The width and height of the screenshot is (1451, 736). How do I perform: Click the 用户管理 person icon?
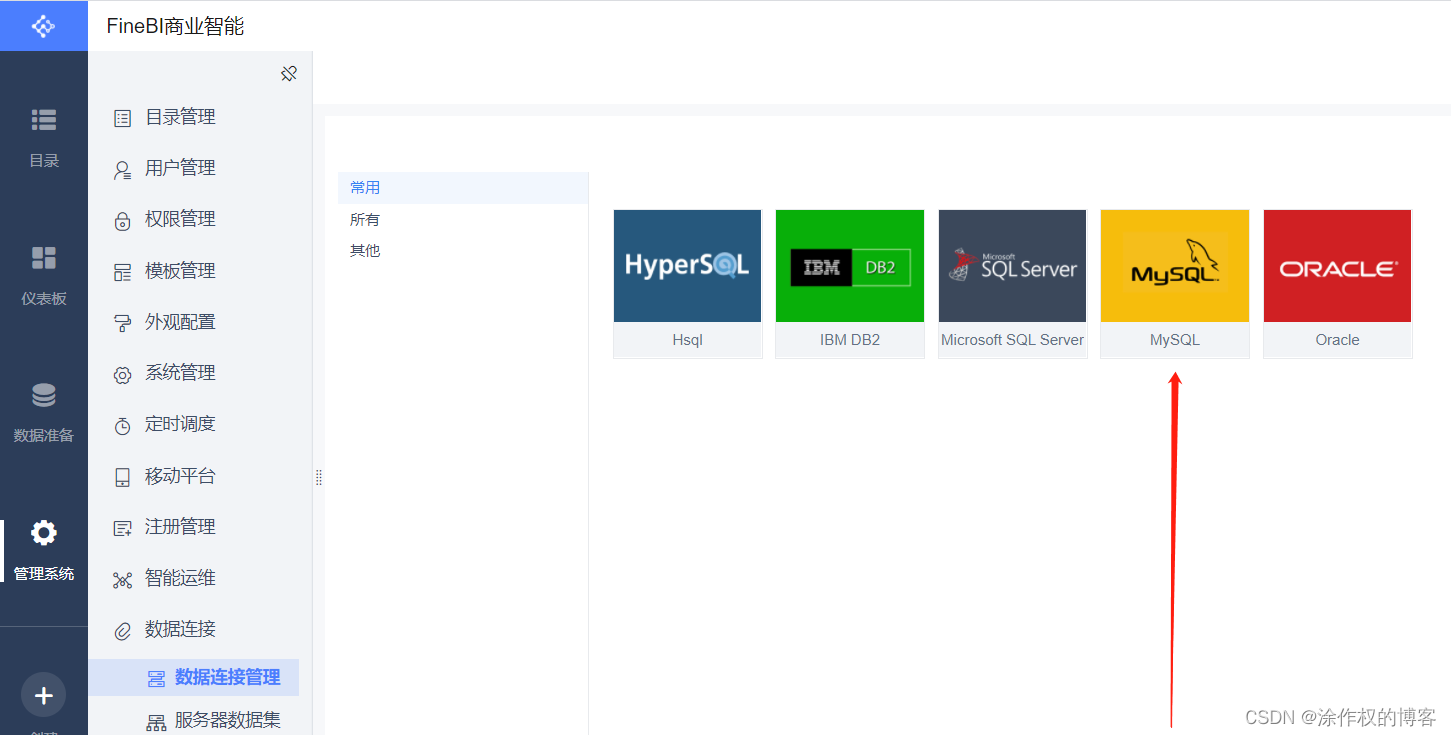pos(122,170)
